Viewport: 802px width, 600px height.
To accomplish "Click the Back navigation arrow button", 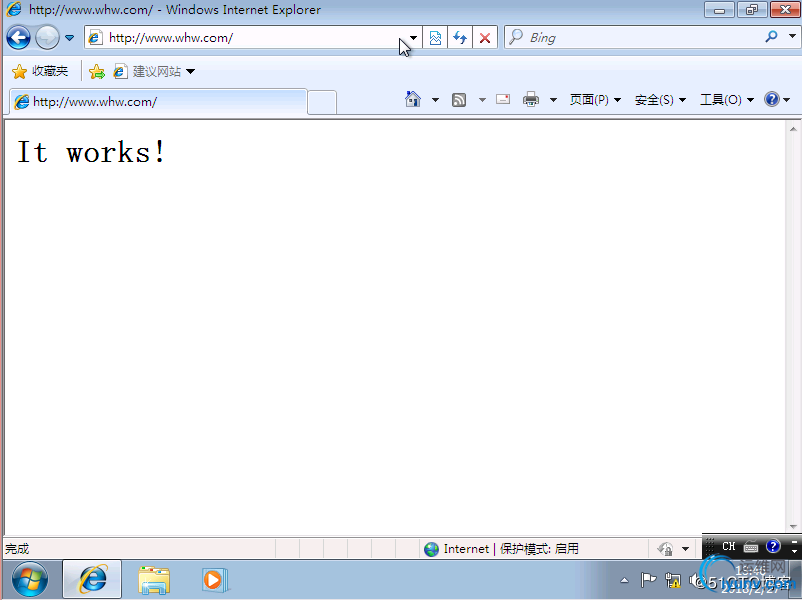I will [18, 38].
